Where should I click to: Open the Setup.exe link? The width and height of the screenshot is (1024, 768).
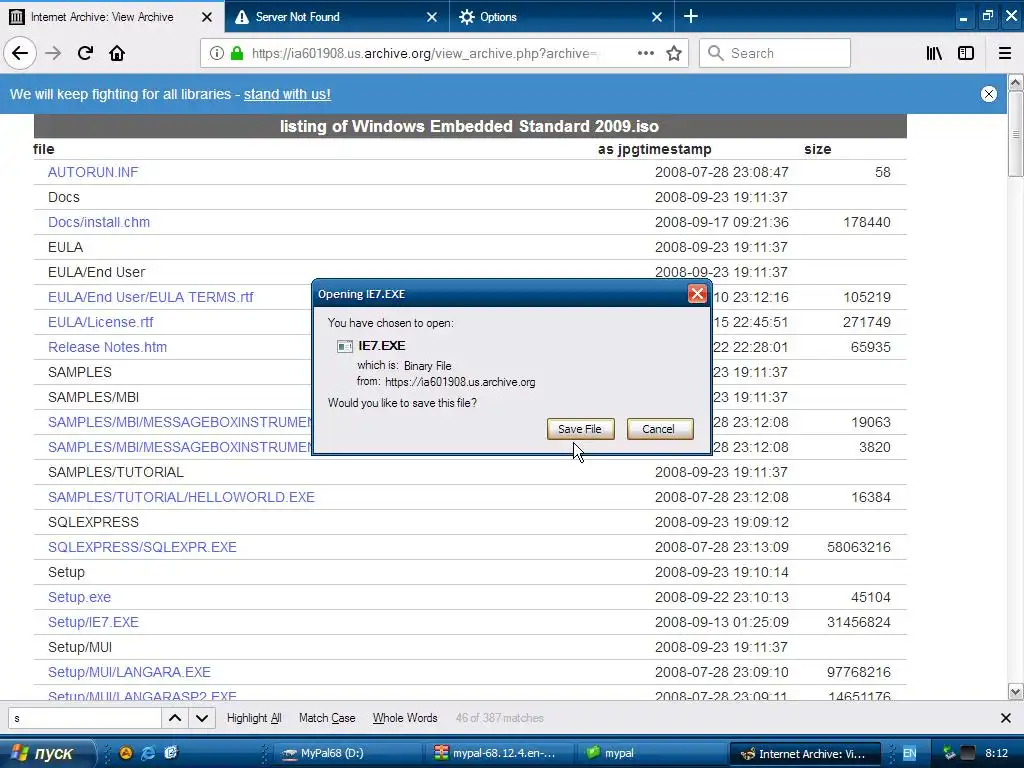tap(79, 598)
